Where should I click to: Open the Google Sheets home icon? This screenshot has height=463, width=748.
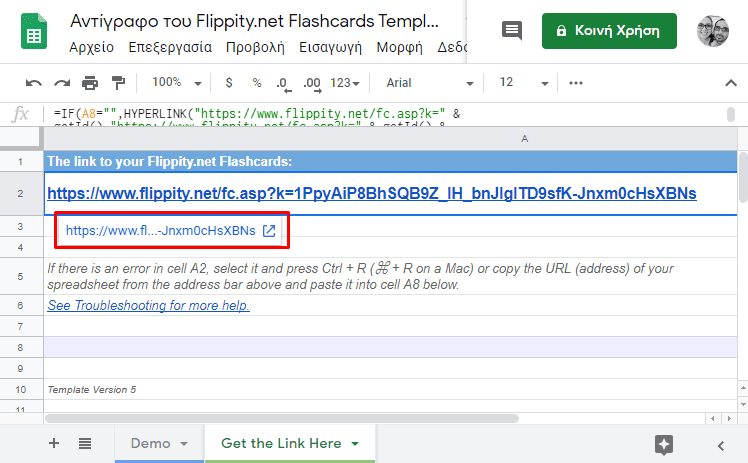click(x=34, y=31)
